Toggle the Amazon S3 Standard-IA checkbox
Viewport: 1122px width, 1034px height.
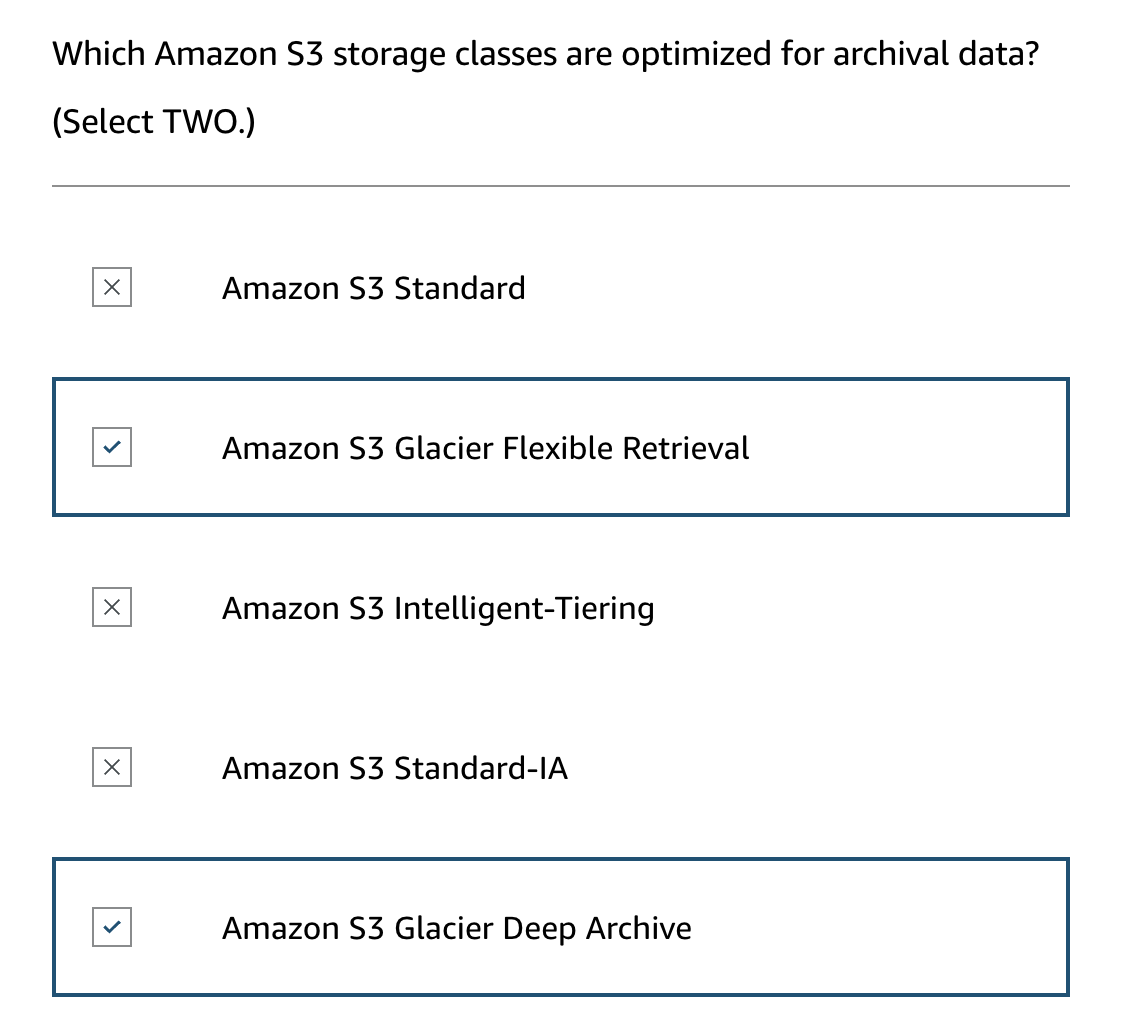tap(112, 767)
